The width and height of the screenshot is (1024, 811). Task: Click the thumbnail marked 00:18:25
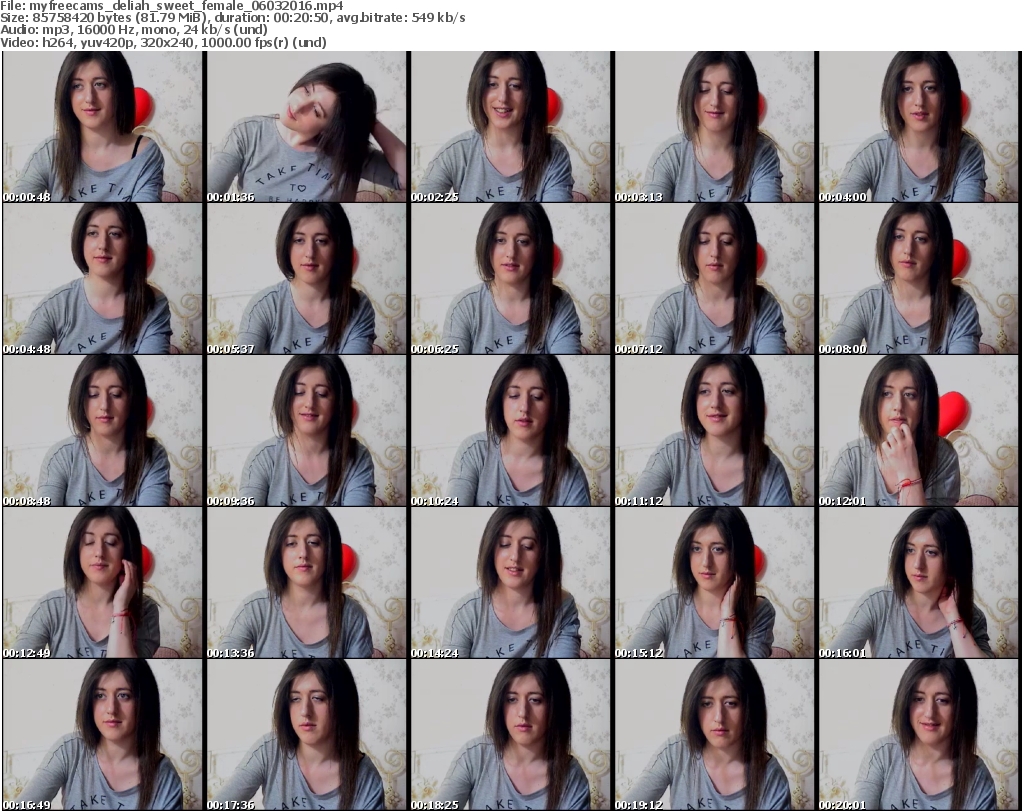[x=511, y=733]
